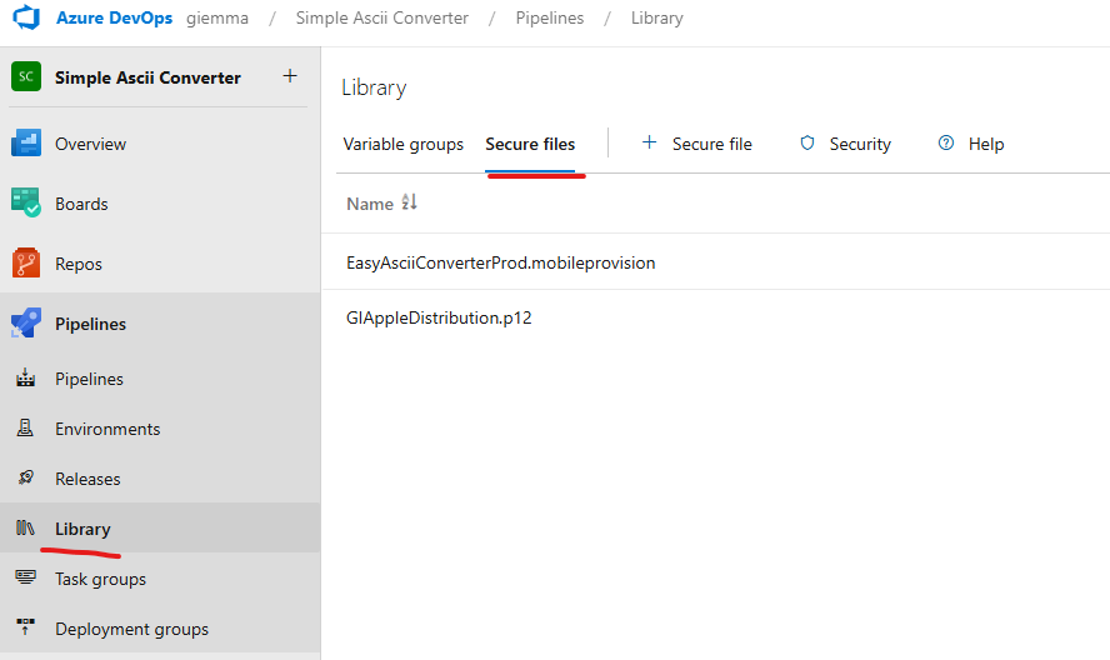
Task: Select Library in the sidebar
Action: pos(82,529)
